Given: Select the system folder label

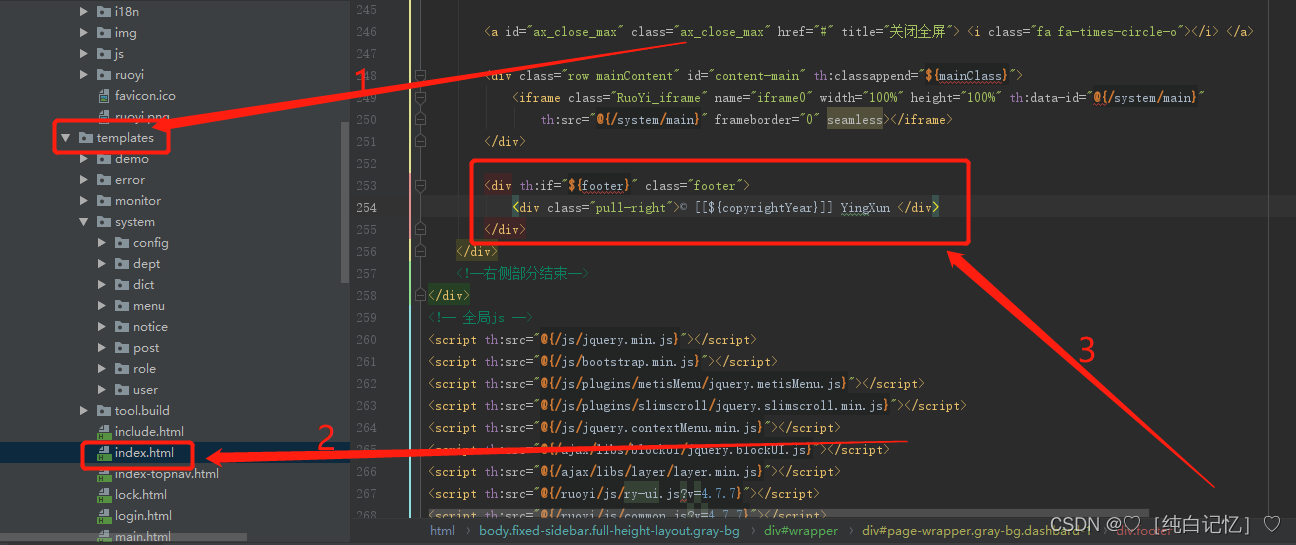Looking at the screenshot, I should pos(135,222).
